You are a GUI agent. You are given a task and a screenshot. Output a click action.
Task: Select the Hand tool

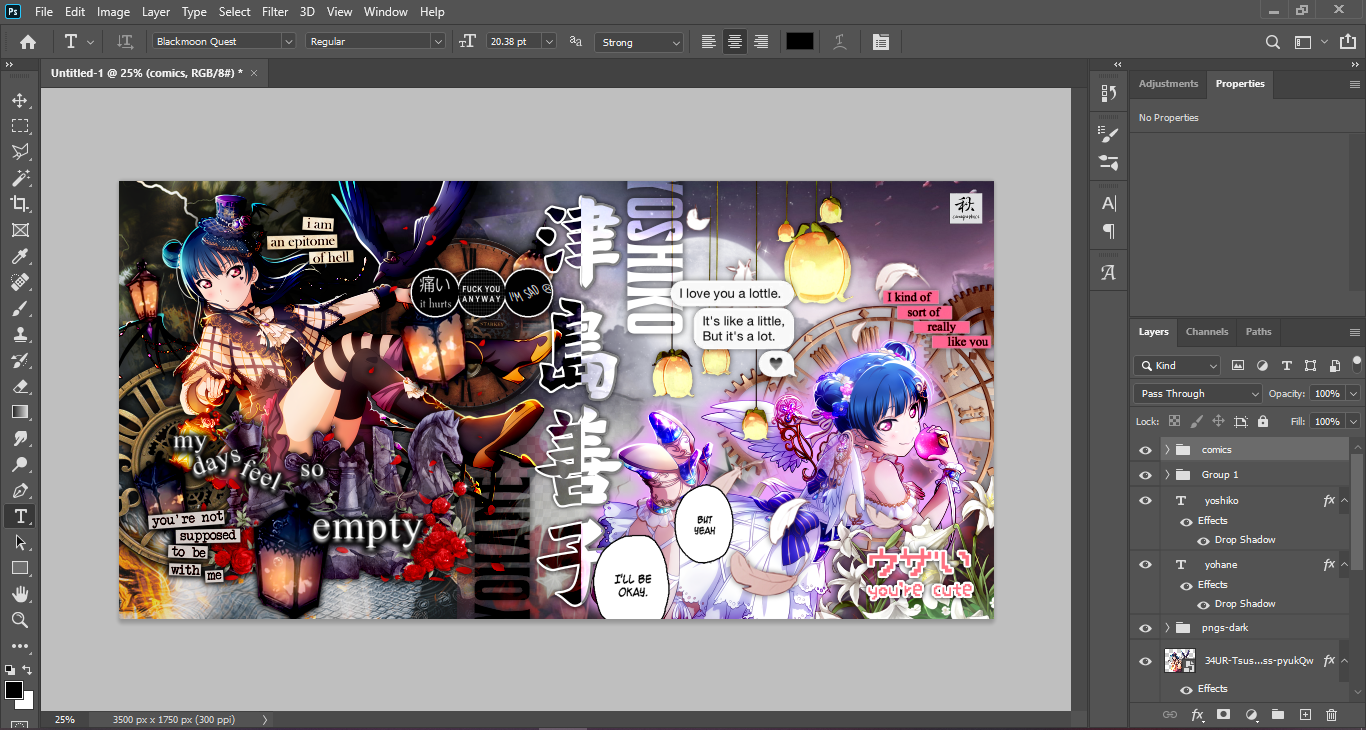point(19,594)
